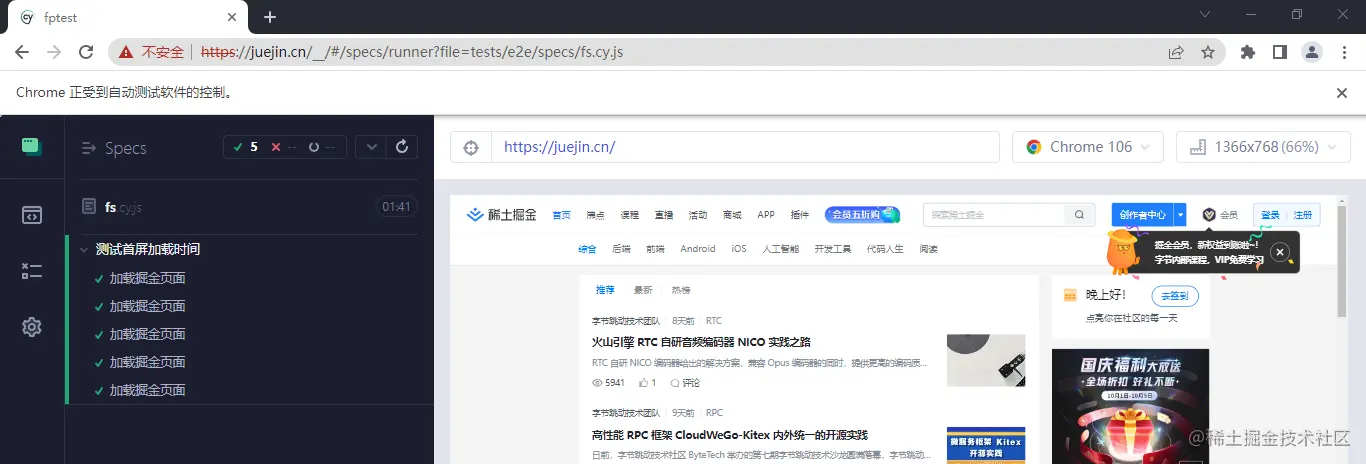Click Chrome's forward arrow
Viewport: 1366px width, 464px height.
click(54, 52)
